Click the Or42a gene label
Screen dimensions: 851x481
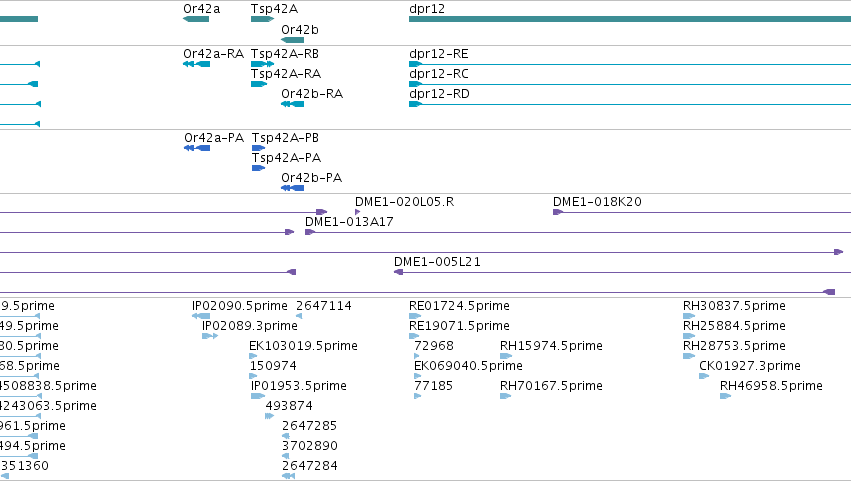click(x=201, y=9)
